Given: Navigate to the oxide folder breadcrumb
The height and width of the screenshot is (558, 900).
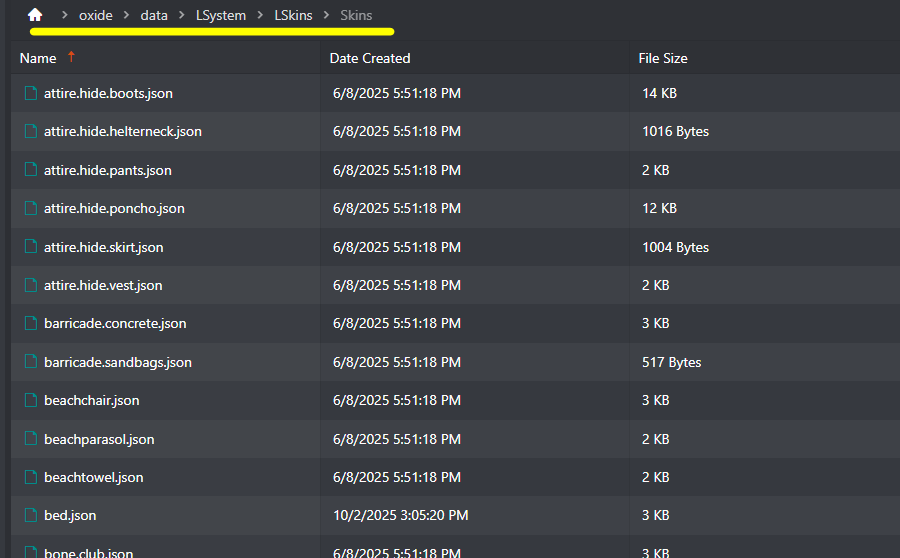Looking at the screenshot, I should tap(95, 15).
